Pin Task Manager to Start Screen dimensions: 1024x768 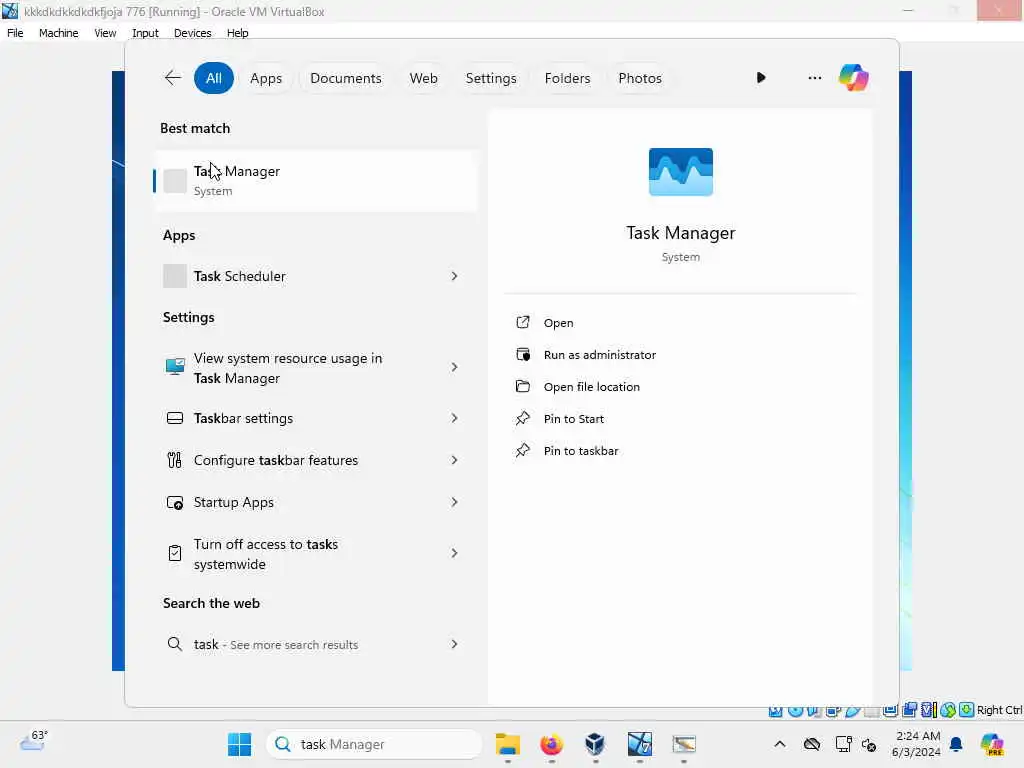(573, 419)
